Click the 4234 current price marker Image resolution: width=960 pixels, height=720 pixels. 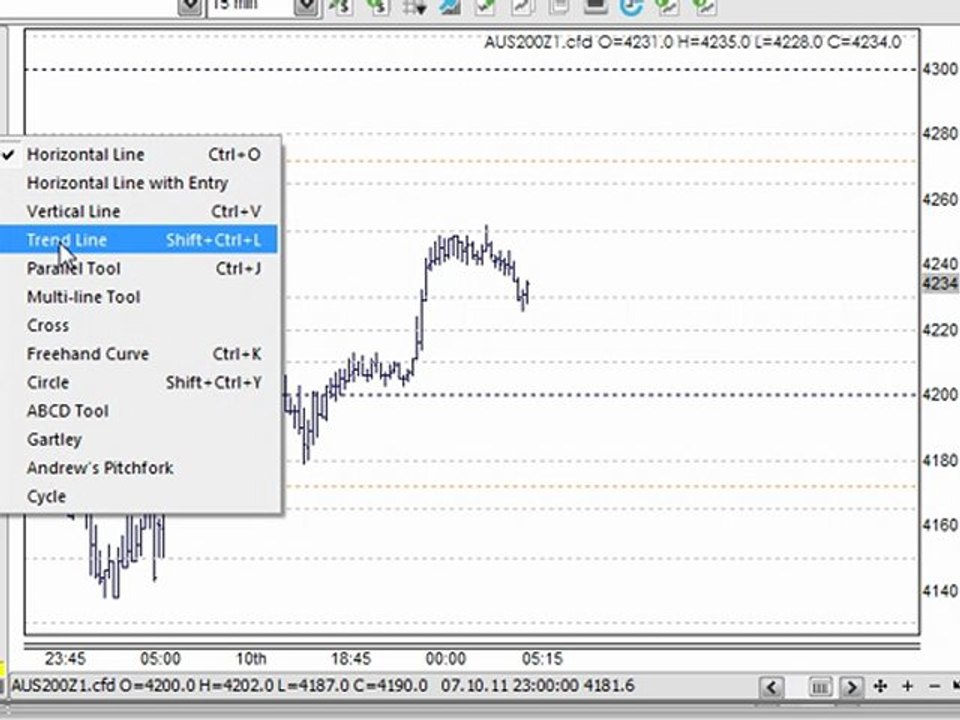940,283
